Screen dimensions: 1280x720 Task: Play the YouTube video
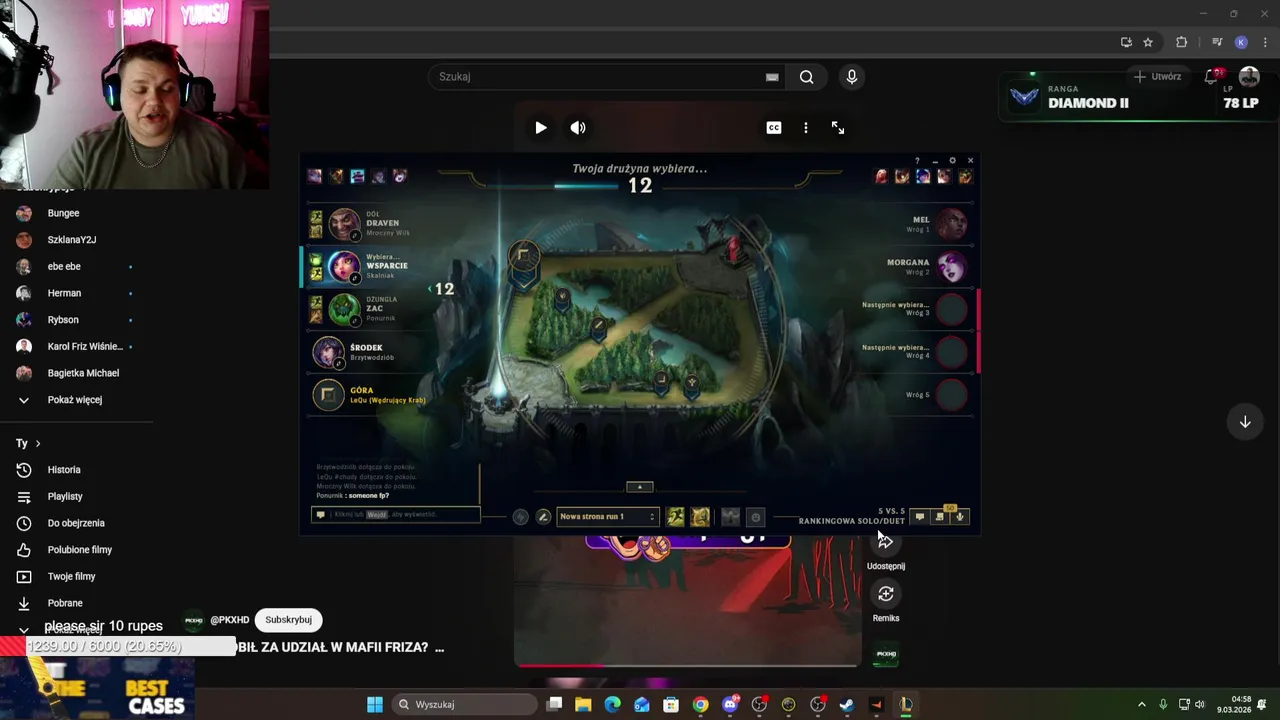[540, 128]
